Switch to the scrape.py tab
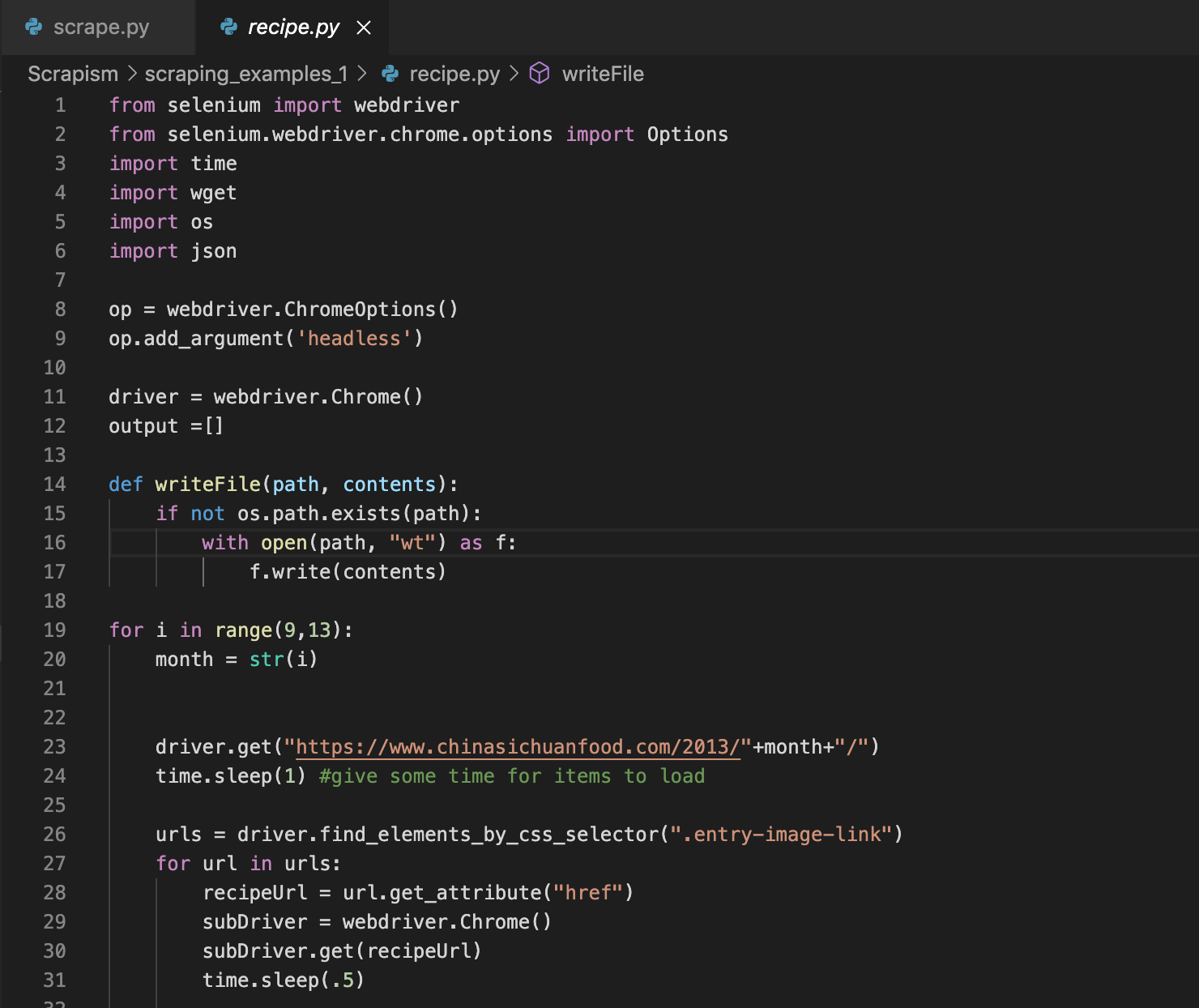 [x=100, y=28]
